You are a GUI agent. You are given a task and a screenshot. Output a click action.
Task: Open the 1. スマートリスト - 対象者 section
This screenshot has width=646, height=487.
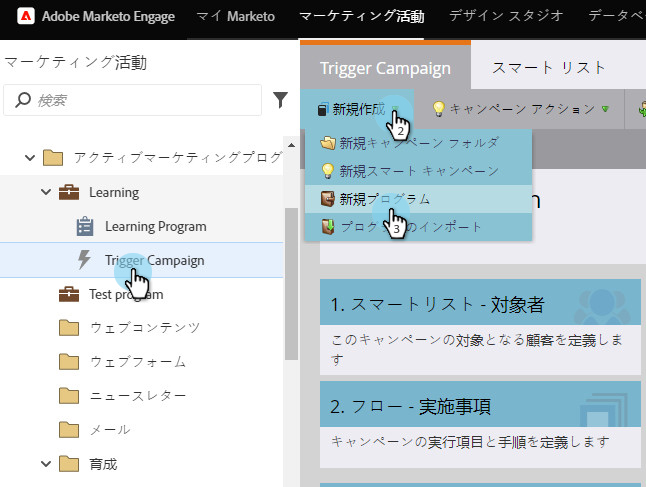(x=480, y=304)
